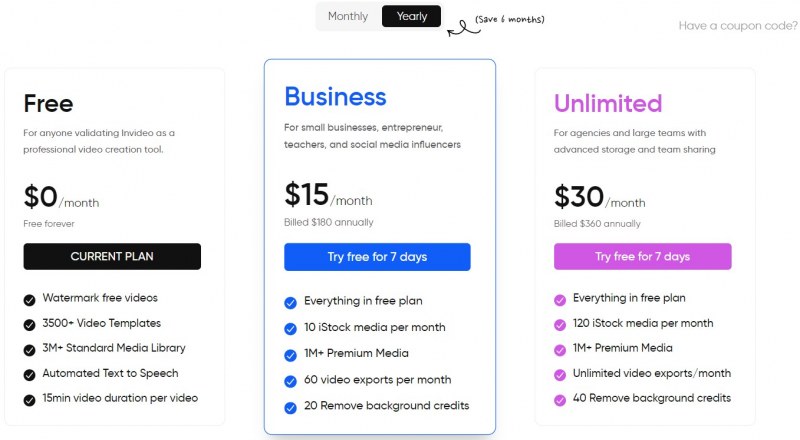The height and width of the screenshot is (440, 800).
Task: Click blue check next to 20 Remove background credits
Action: (x=290, y=408)
